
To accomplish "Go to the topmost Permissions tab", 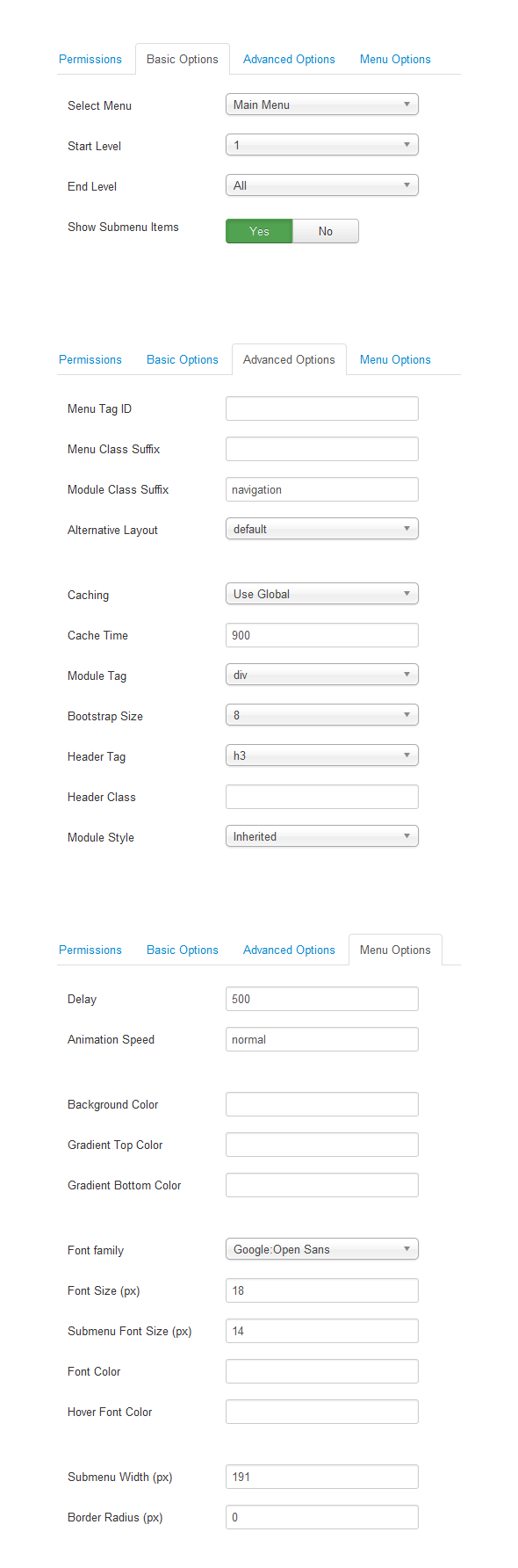I will click(90, 59).
